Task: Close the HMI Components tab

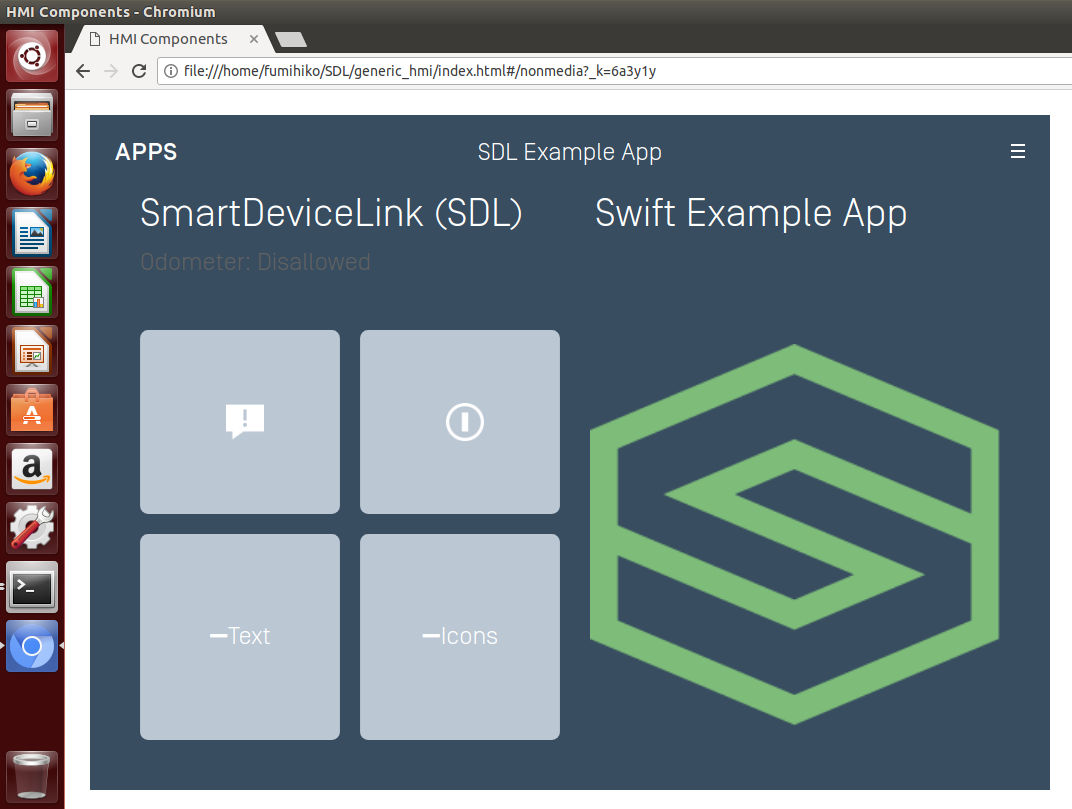Action: pos(254,39)
